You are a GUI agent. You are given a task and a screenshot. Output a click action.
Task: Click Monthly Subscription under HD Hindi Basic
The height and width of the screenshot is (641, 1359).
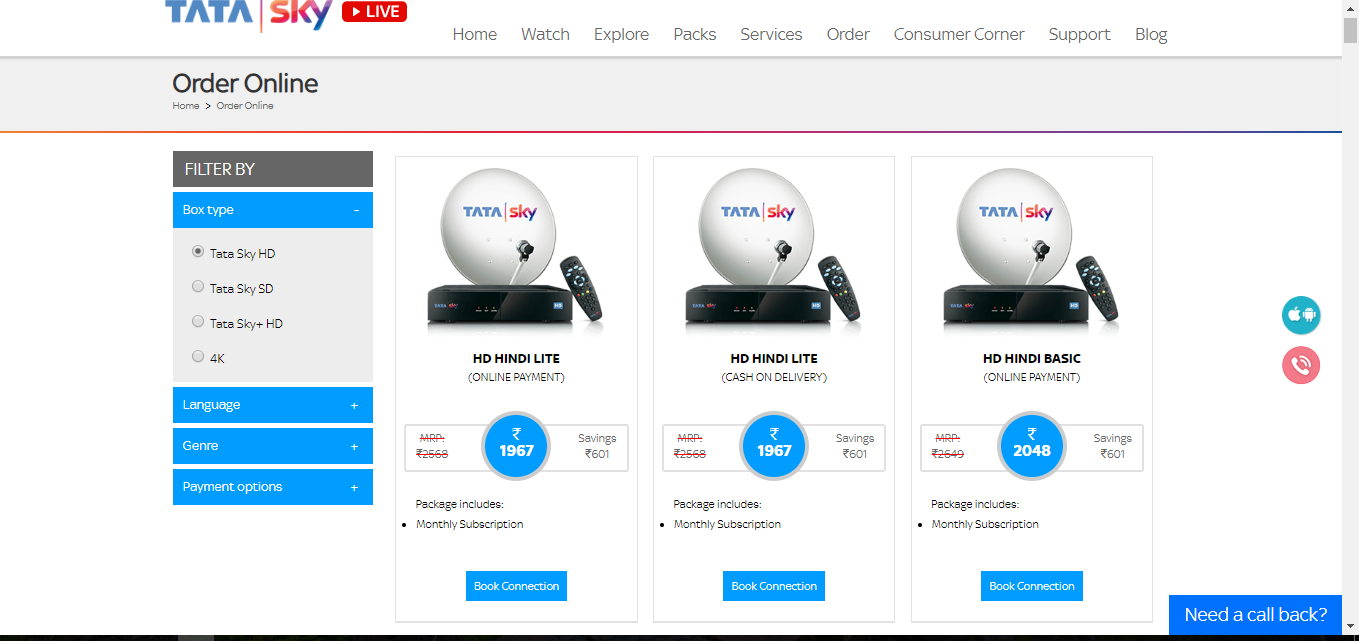(x=985, y=524)
